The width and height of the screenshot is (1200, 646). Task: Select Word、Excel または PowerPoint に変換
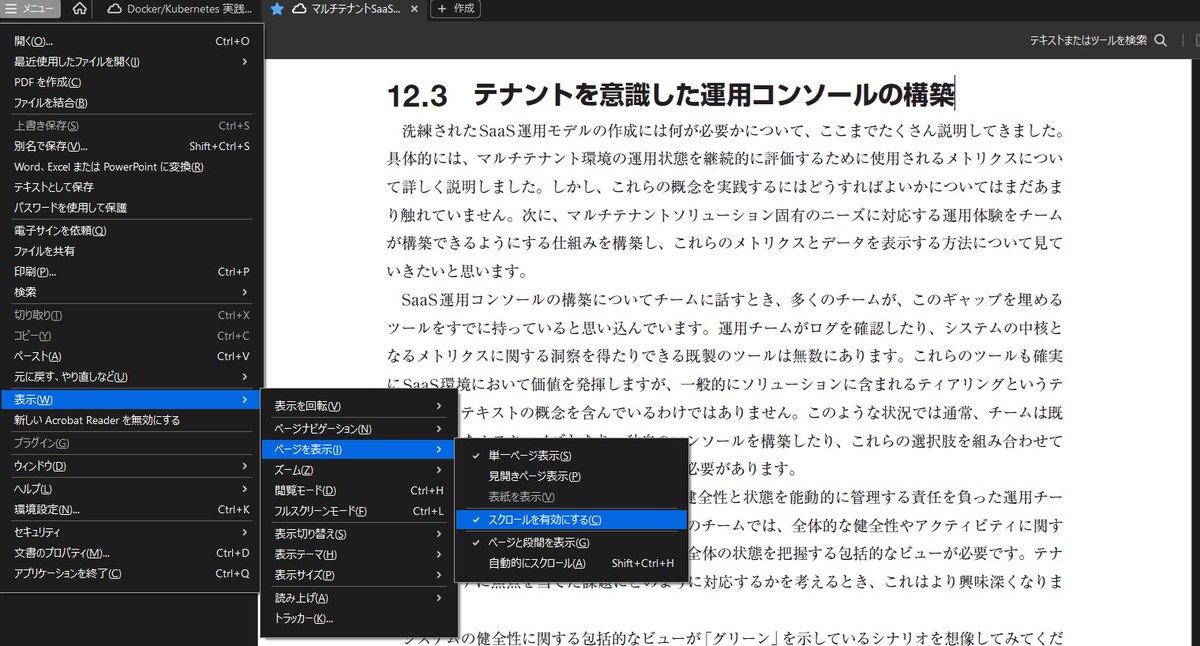(132, 166)
